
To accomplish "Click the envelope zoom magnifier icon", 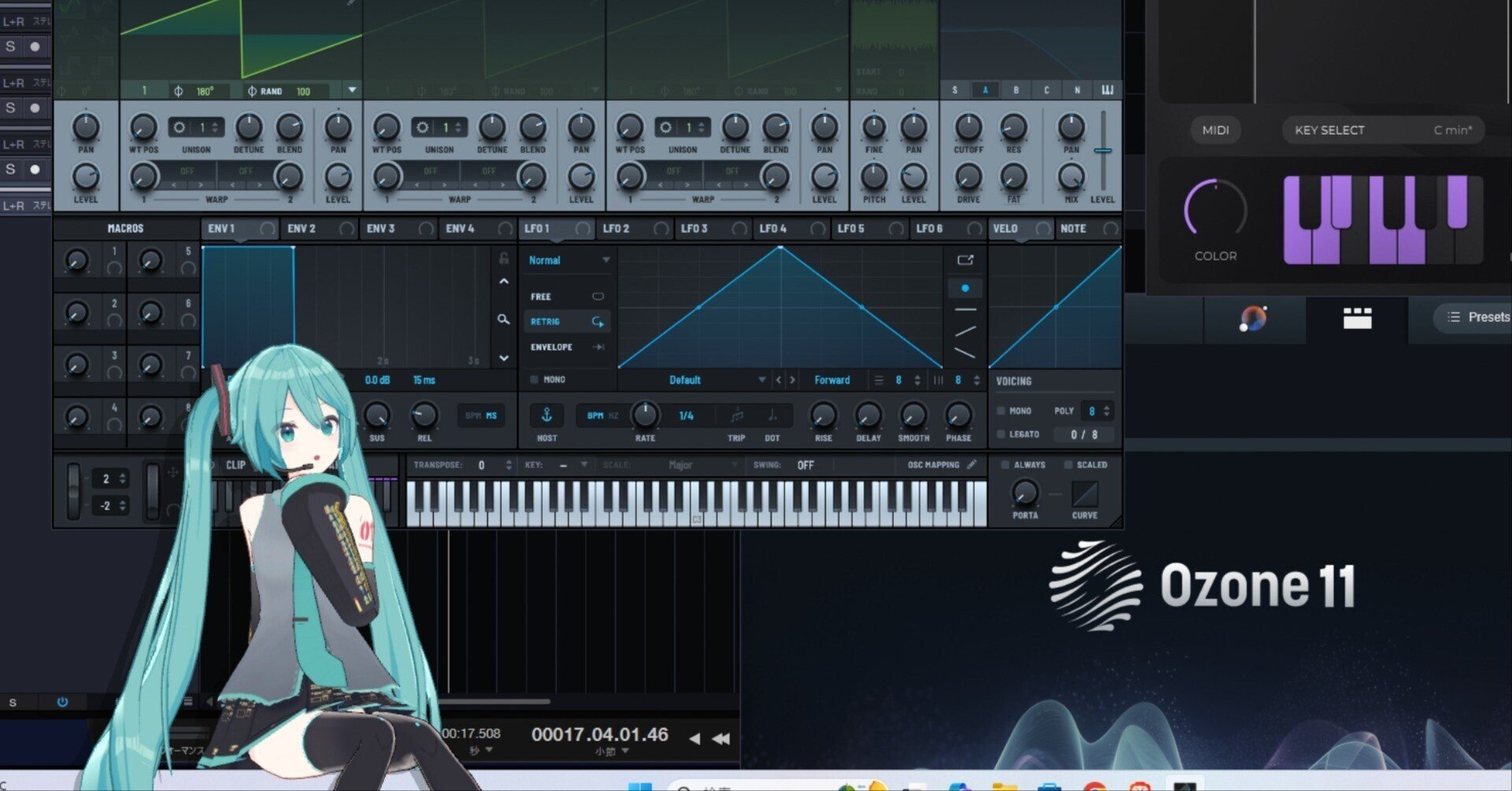I will tap(503, 319).
